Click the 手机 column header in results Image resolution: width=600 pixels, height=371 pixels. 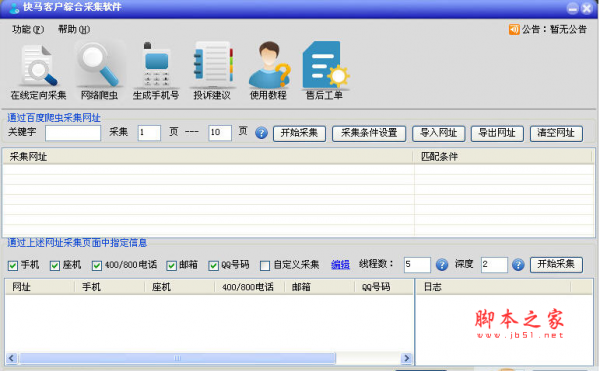click(109, 287)
